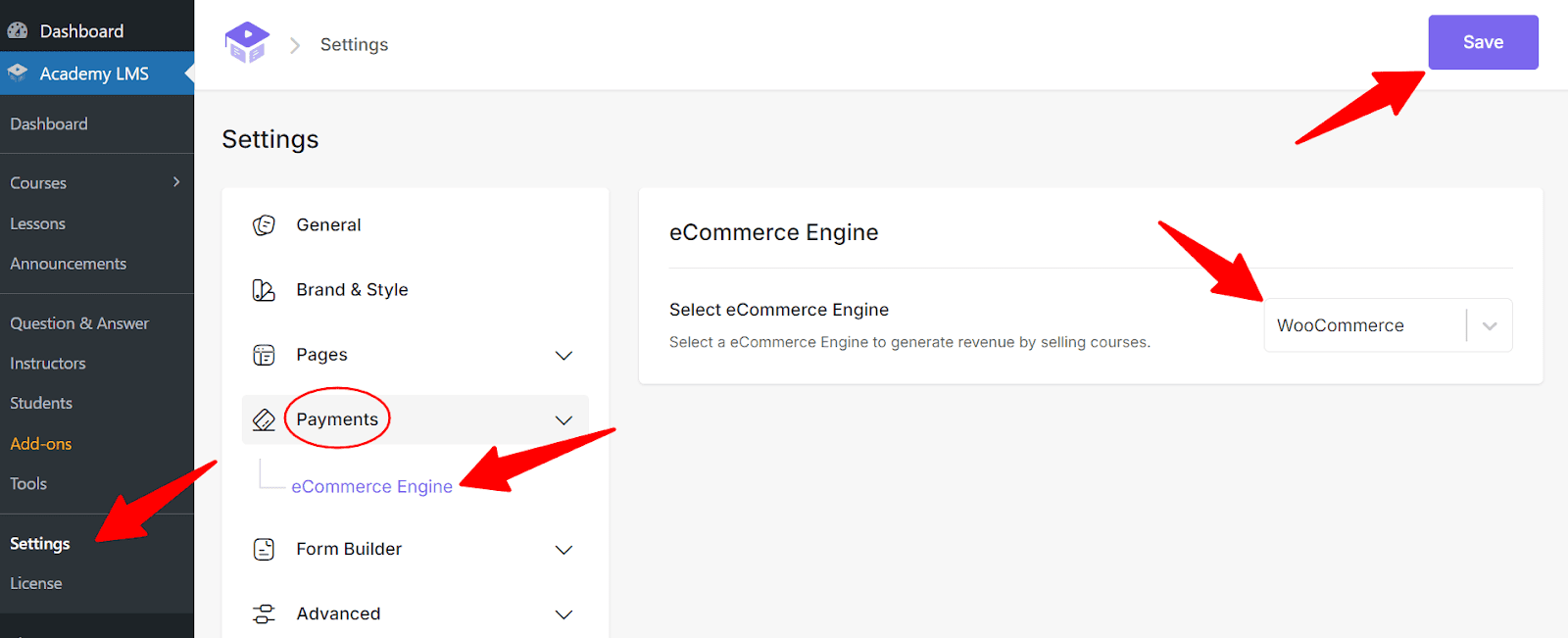Select the General settings icon
The image size is (1568, 638).
pos(264,224)
